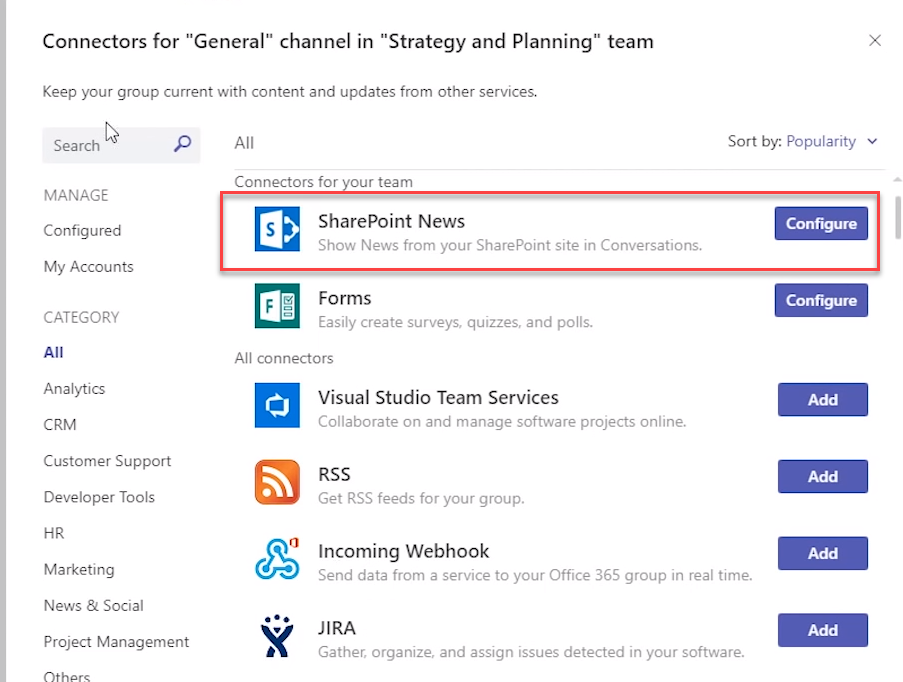Image resolution: width=903 pixels, height=682 pixels.
Task: Select the Analytics category
Action: (x=74, y=389)
